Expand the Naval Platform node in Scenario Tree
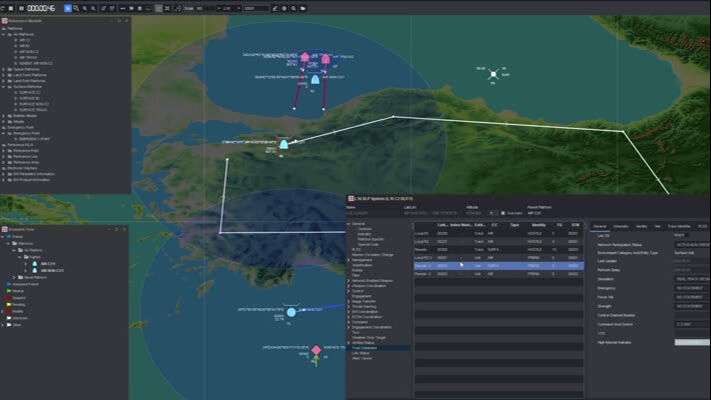The height and width of the screenshot is (400, 711). coord(15,277)
